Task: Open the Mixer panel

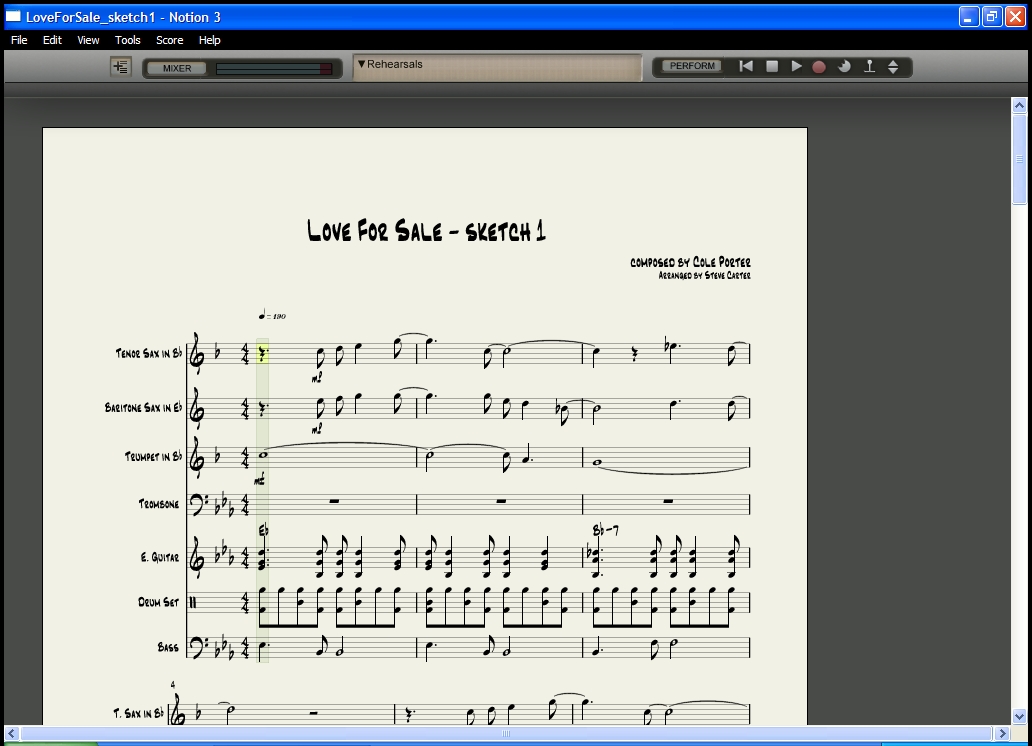Action: pos(177,68)
